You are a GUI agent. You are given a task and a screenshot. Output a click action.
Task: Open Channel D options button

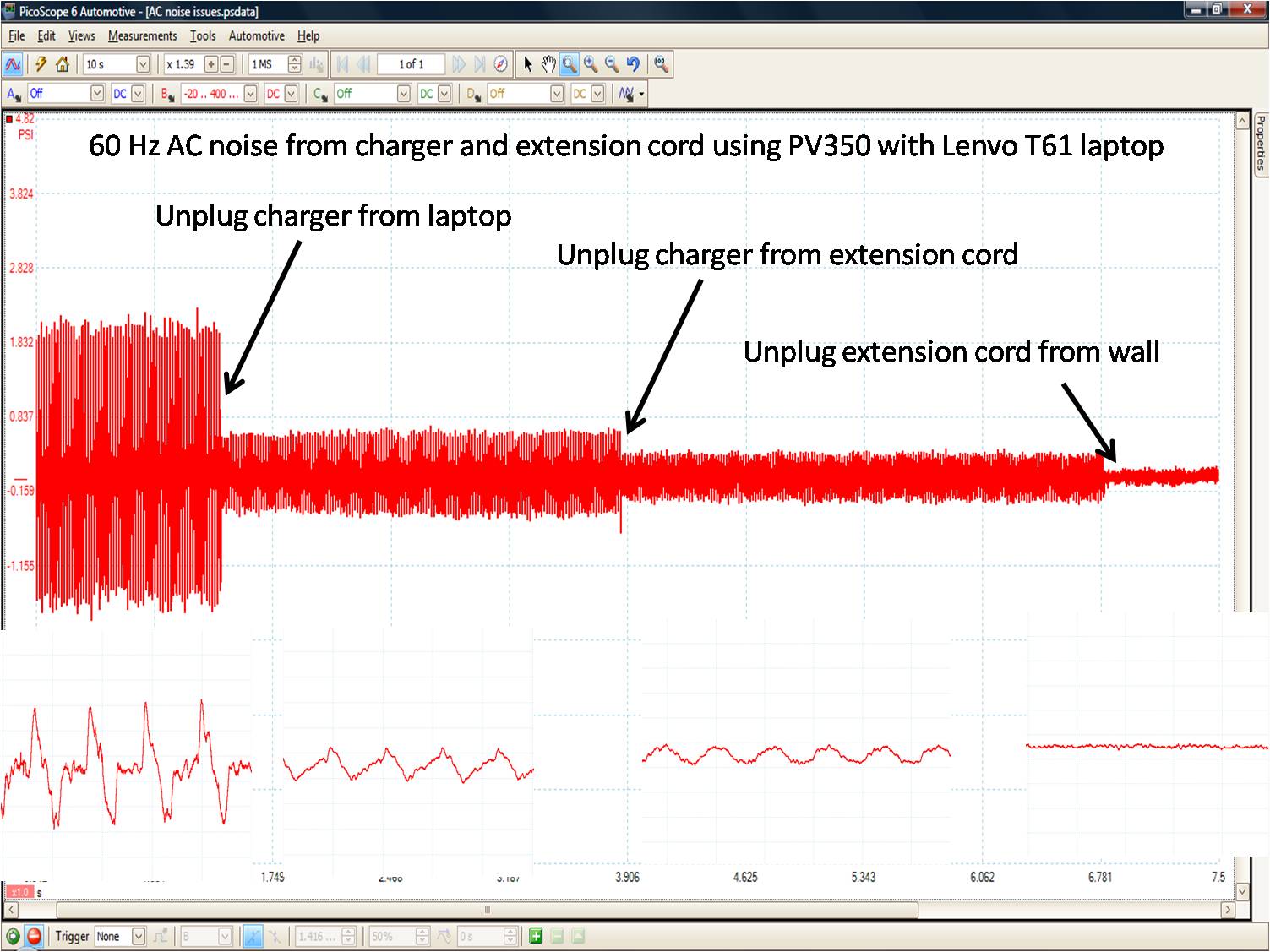click(474, 94)
